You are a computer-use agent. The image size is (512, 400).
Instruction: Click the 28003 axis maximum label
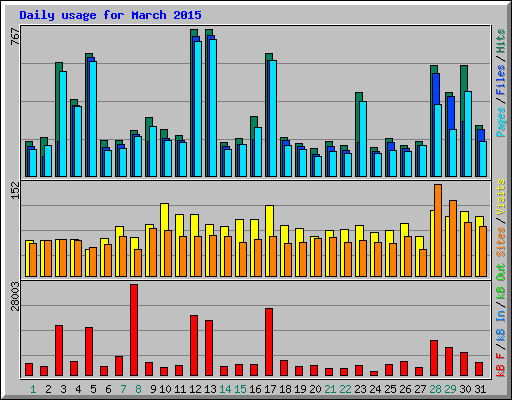tap(15, 296)
